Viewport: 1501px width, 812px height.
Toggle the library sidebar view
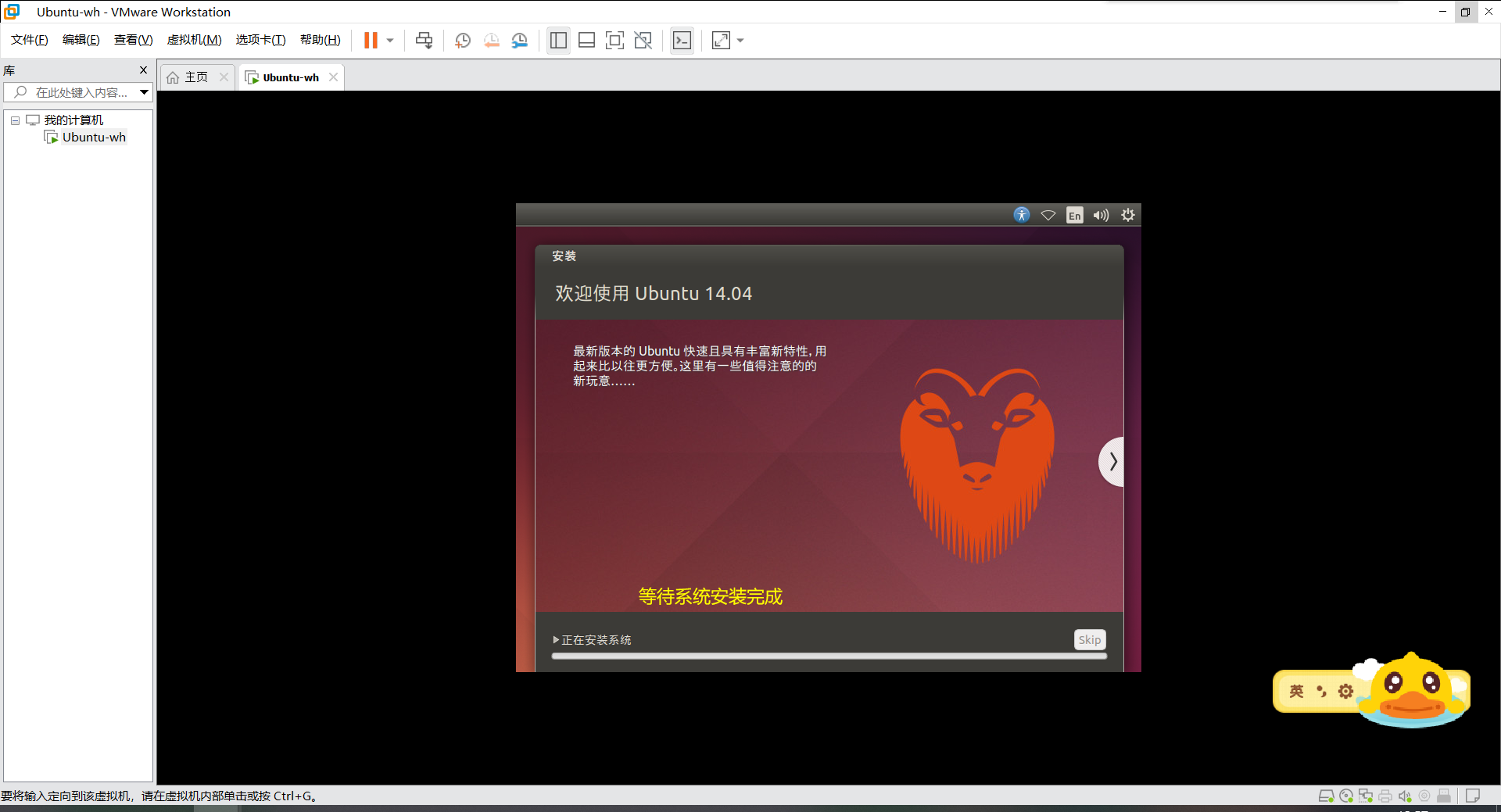[558, 41]
